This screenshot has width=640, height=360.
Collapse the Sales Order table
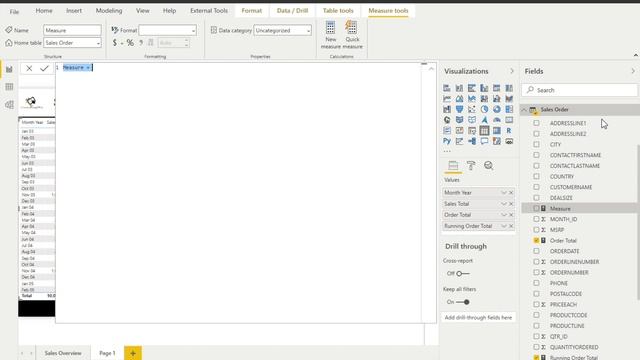524,110
